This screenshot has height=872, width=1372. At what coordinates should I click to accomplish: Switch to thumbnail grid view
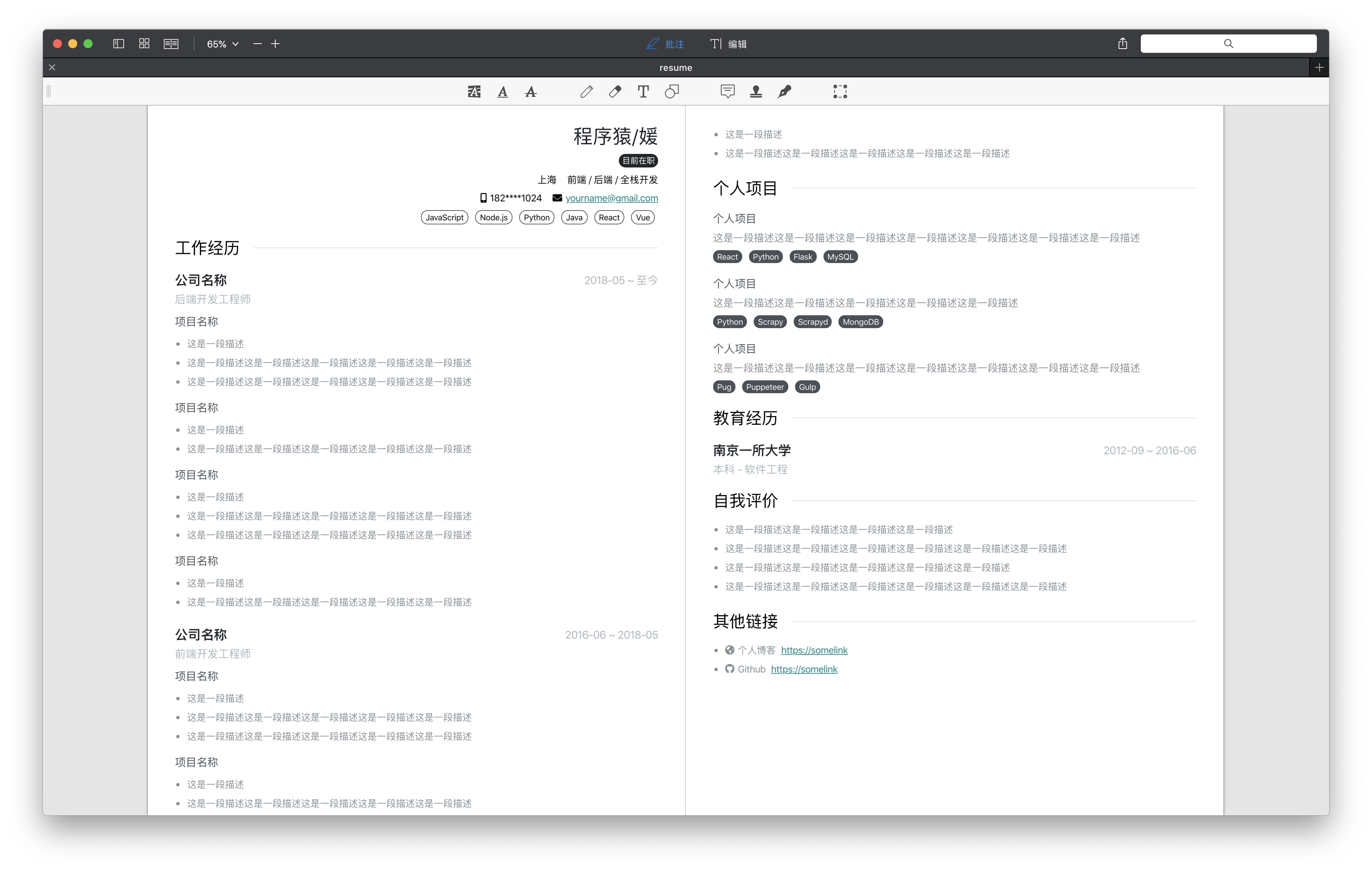pos(144,44)
